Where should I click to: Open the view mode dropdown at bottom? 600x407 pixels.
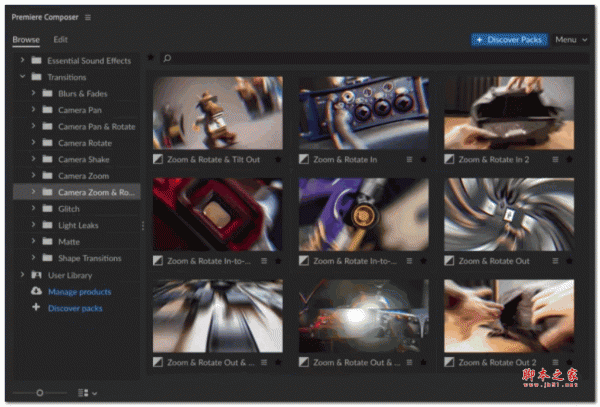point(87,393)
